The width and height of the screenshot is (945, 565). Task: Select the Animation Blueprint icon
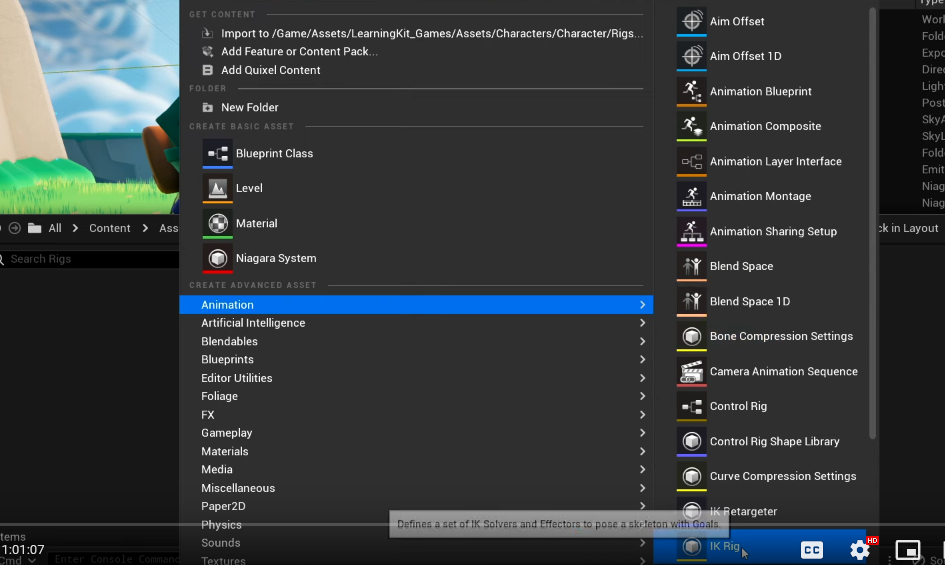[x=691, y=91]
